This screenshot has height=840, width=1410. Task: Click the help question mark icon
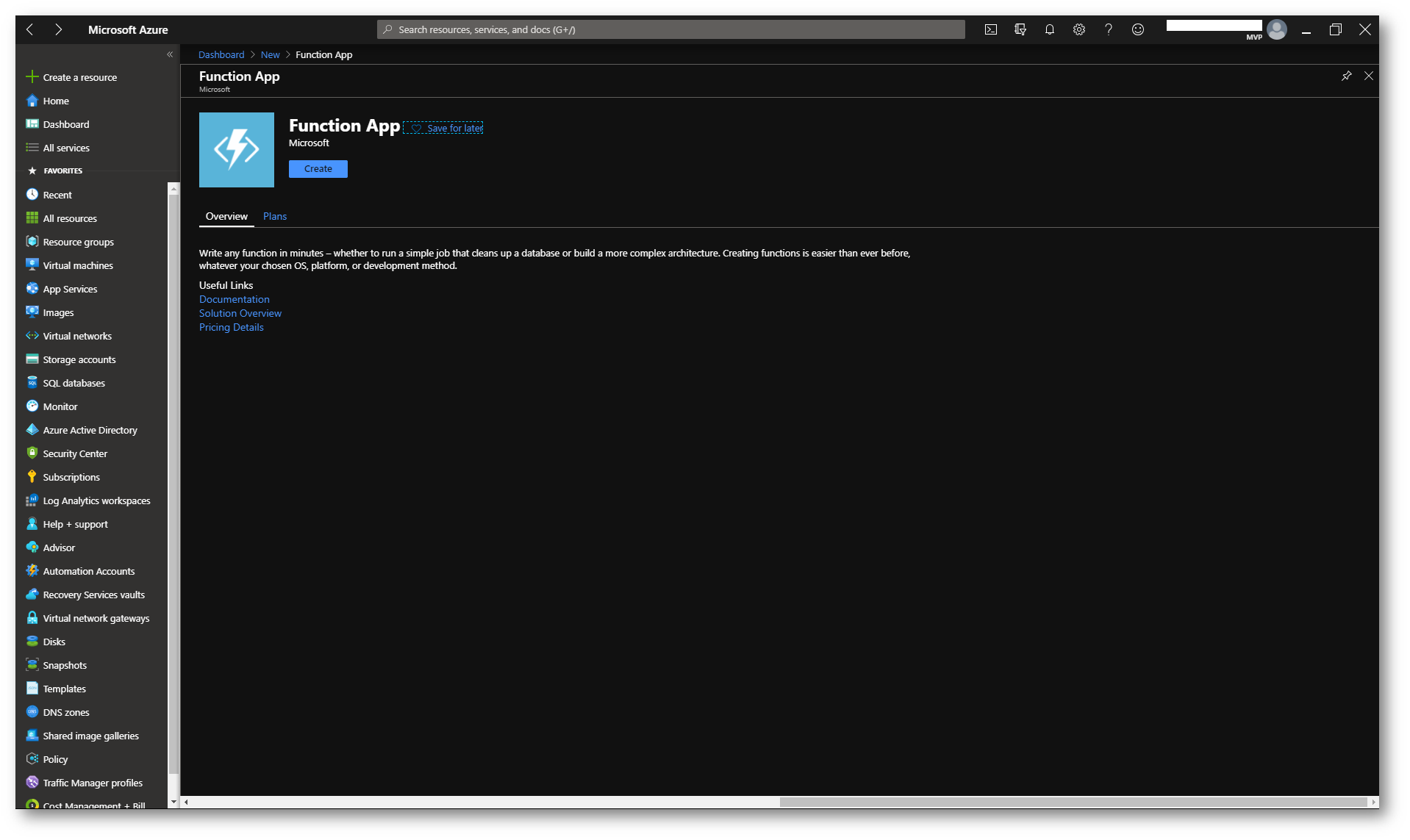pos(1108,29)
